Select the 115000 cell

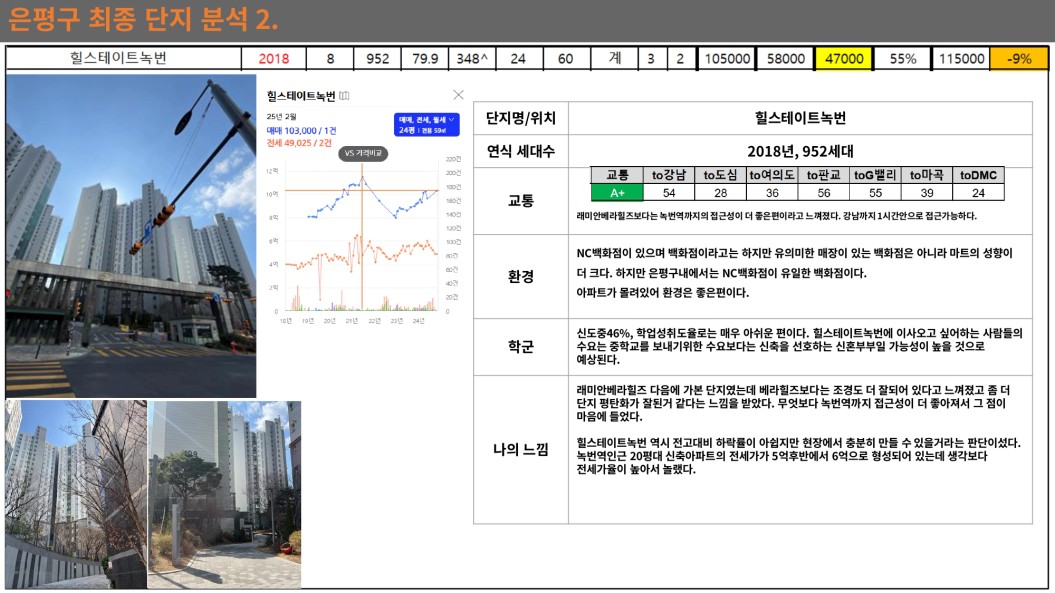[x=961, y=59]
